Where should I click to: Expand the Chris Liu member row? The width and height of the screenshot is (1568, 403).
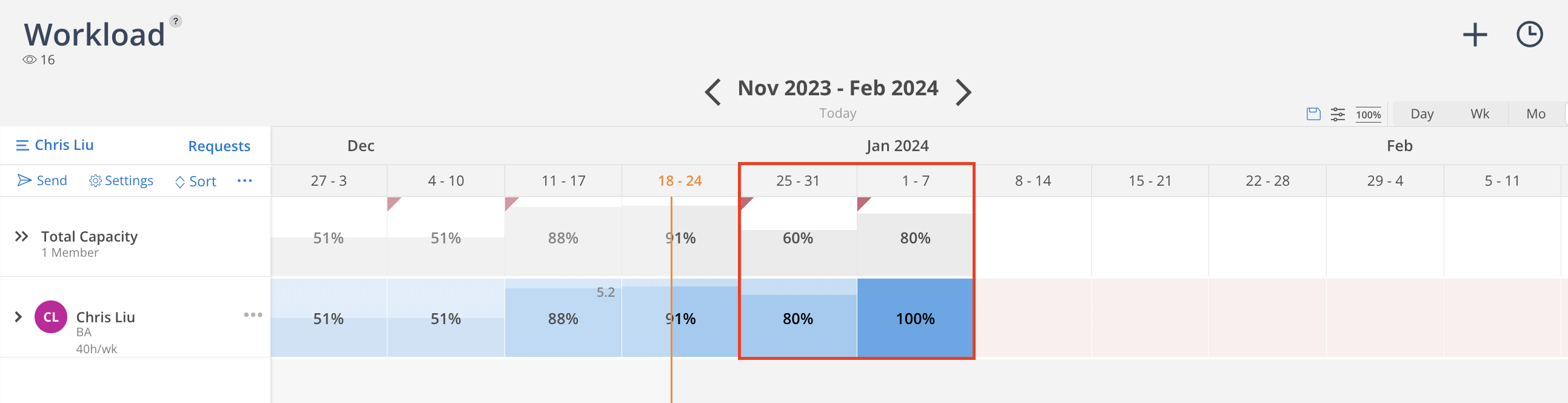18,317
